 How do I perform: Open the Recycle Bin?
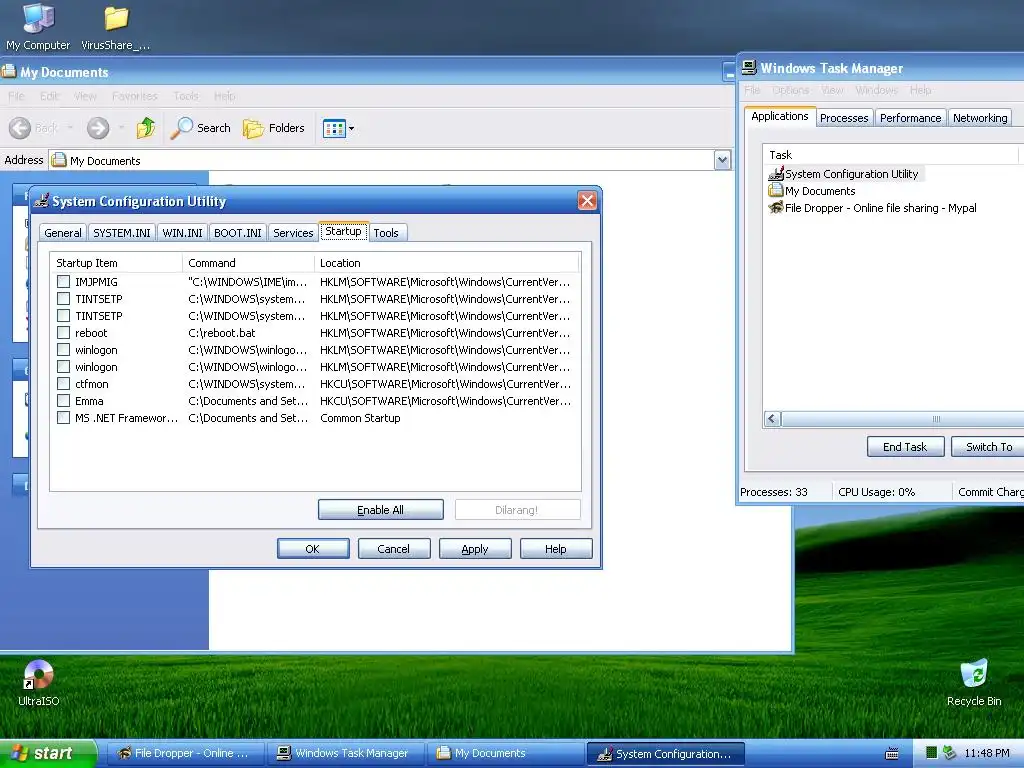coord(974,682)
